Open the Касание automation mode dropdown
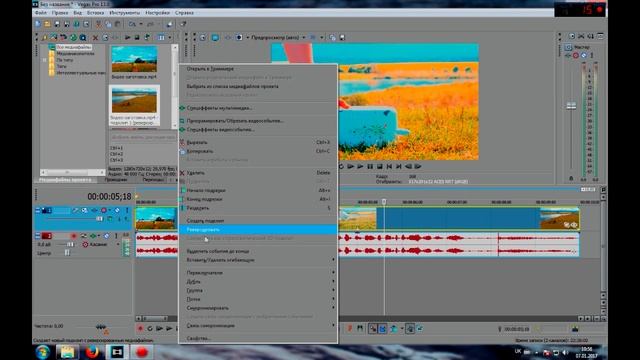The height and width of the screenshot is (360, 640). pos(101,244)
